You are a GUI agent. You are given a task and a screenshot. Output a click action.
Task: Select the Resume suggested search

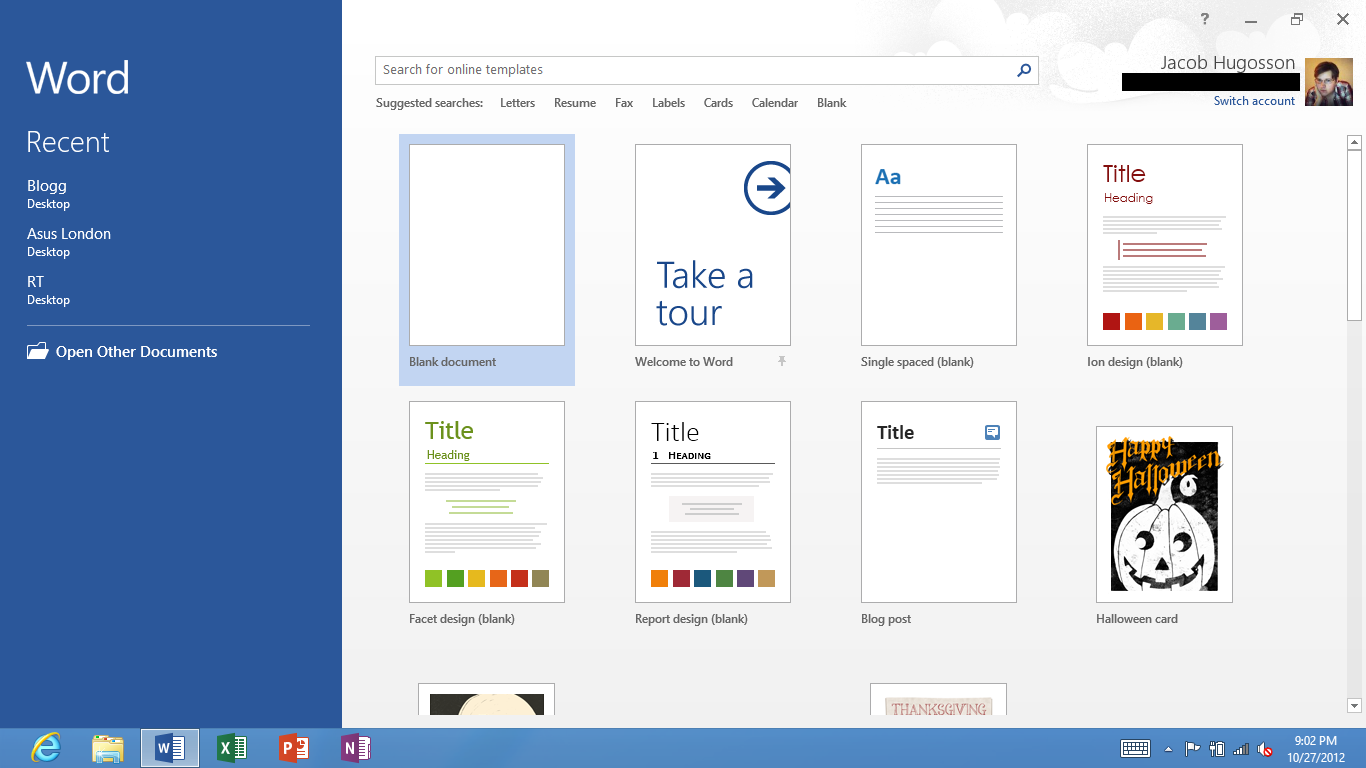coord(574,102)
